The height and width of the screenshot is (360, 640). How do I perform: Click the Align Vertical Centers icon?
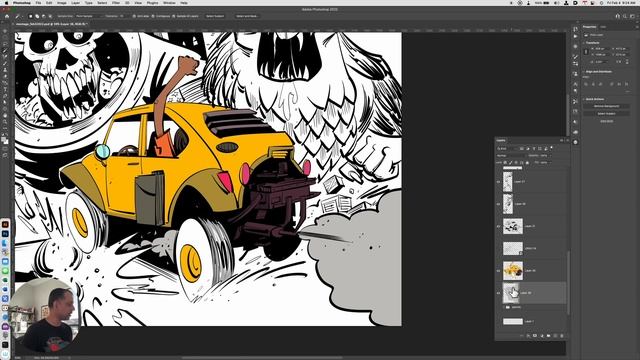(619, 84)
